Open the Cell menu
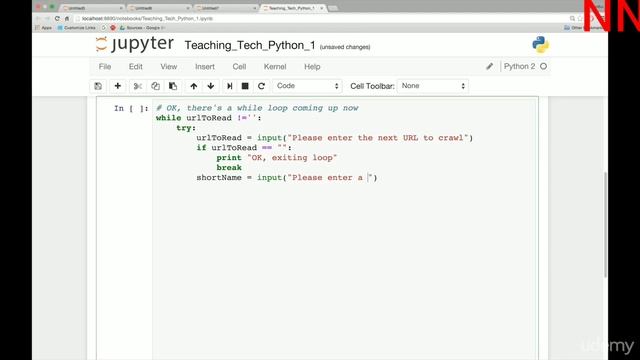 pos(239,67)
